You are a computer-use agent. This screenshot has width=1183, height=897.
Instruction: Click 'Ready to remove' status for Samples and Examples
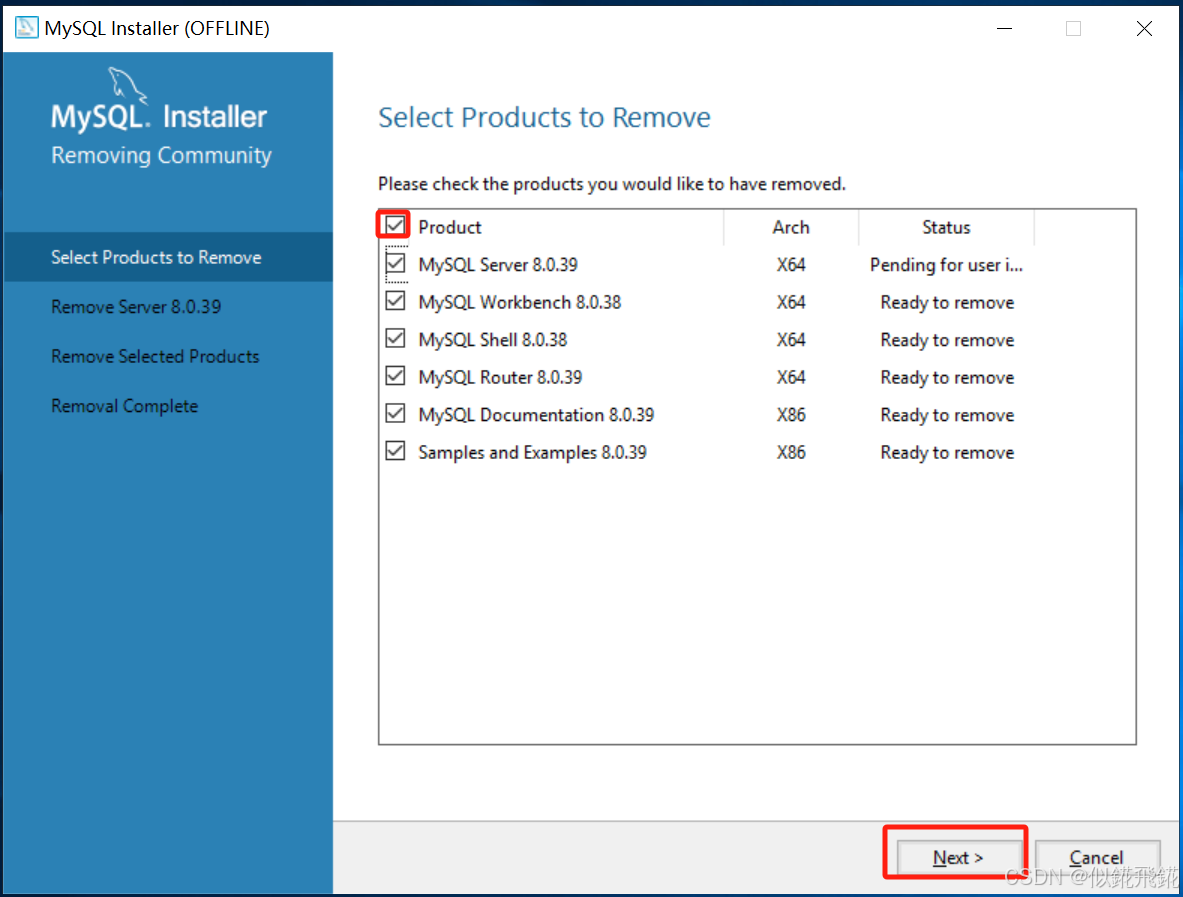(x=947, y=453)
